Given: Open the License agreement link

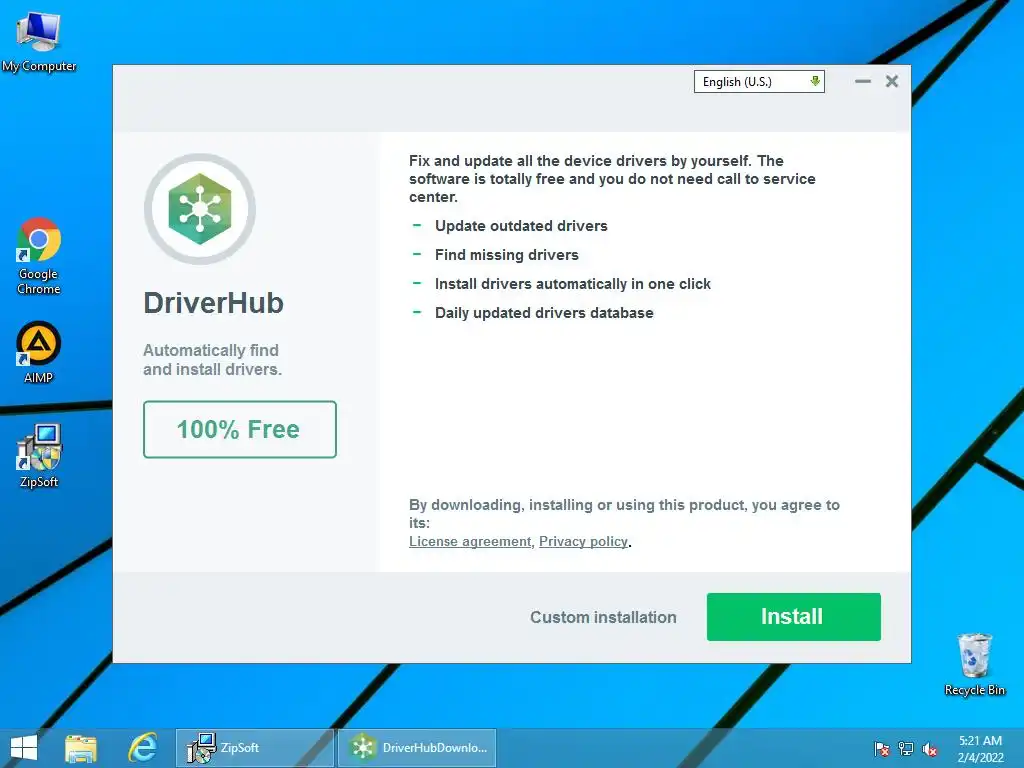Looking at the screenshot, I should pyautogui.click(x=470, y=541).
